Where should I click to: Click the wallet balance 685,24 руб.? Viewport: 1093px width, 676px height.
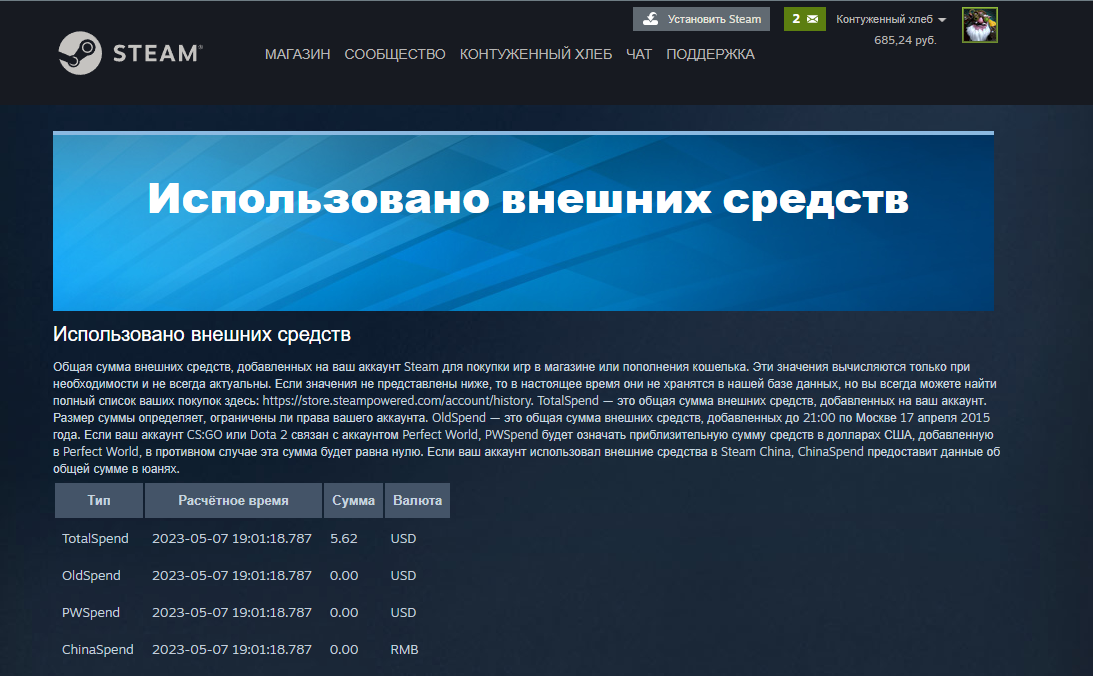pyautogui.click(x=905, y=40)
